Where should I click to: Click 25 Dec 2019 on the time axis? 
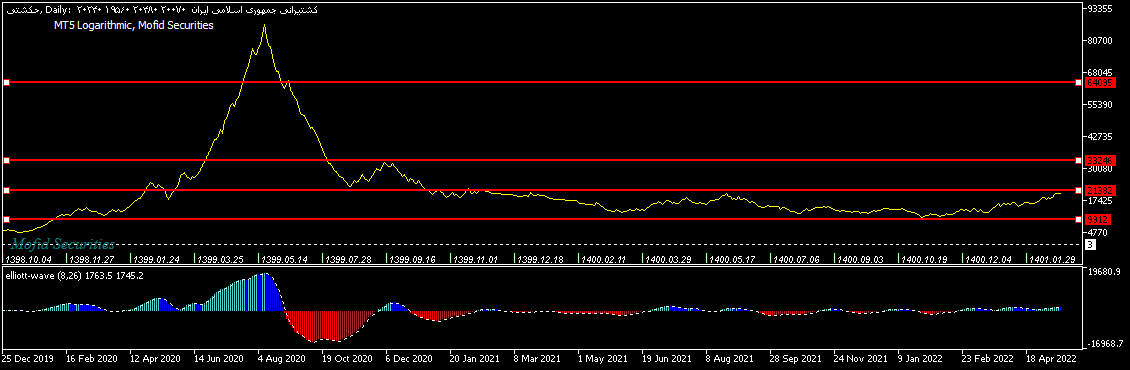27,357
